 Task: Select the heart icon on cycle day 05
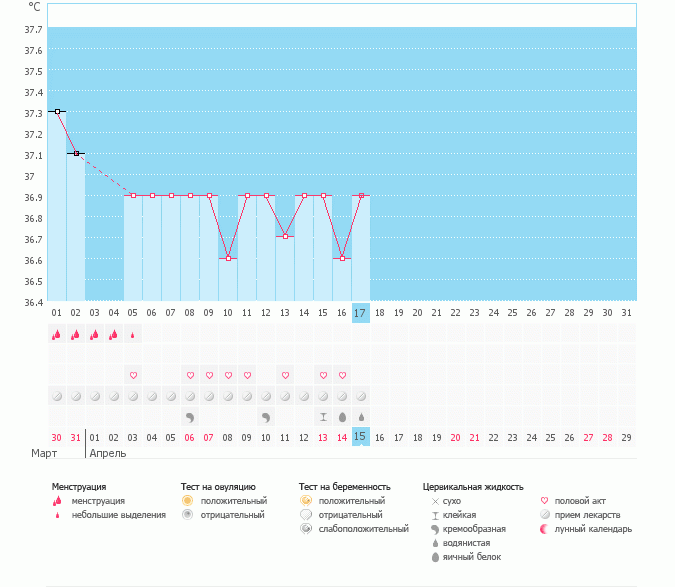pyautogui.click(x=133, y=375)
